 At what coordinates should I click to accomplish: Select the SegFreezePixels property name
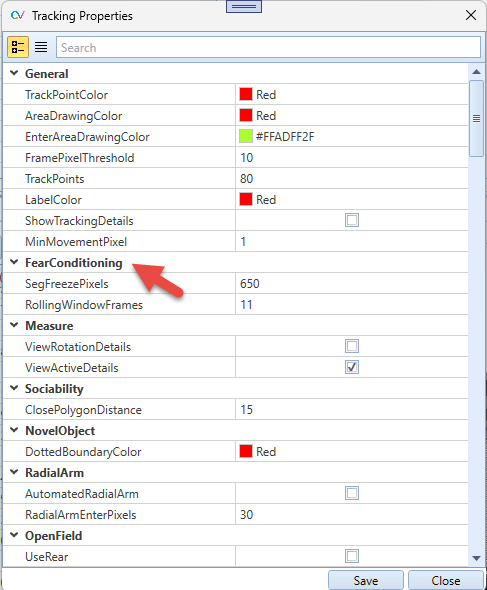[67, 284]
